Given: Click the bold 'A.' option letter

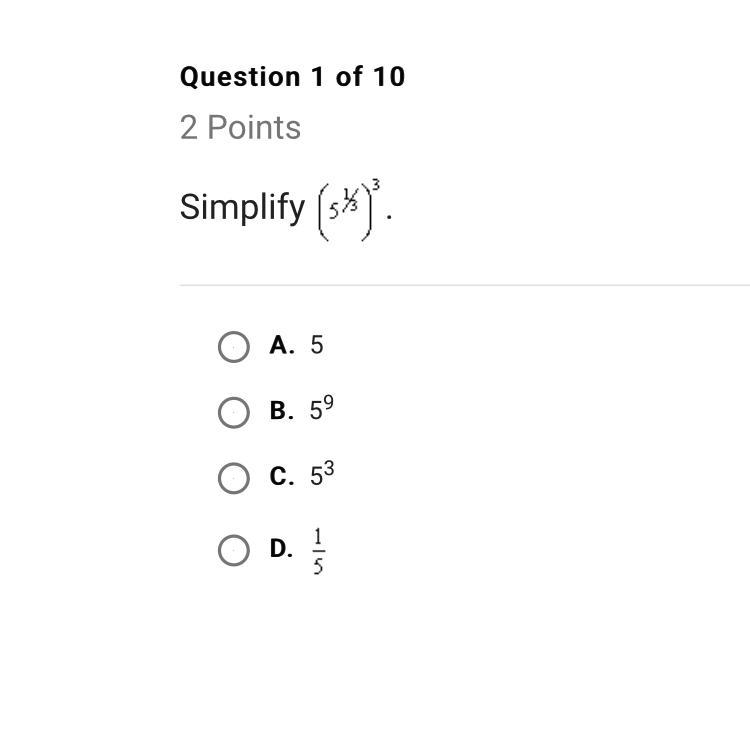Looking at the screenshot, I should 282,345.
